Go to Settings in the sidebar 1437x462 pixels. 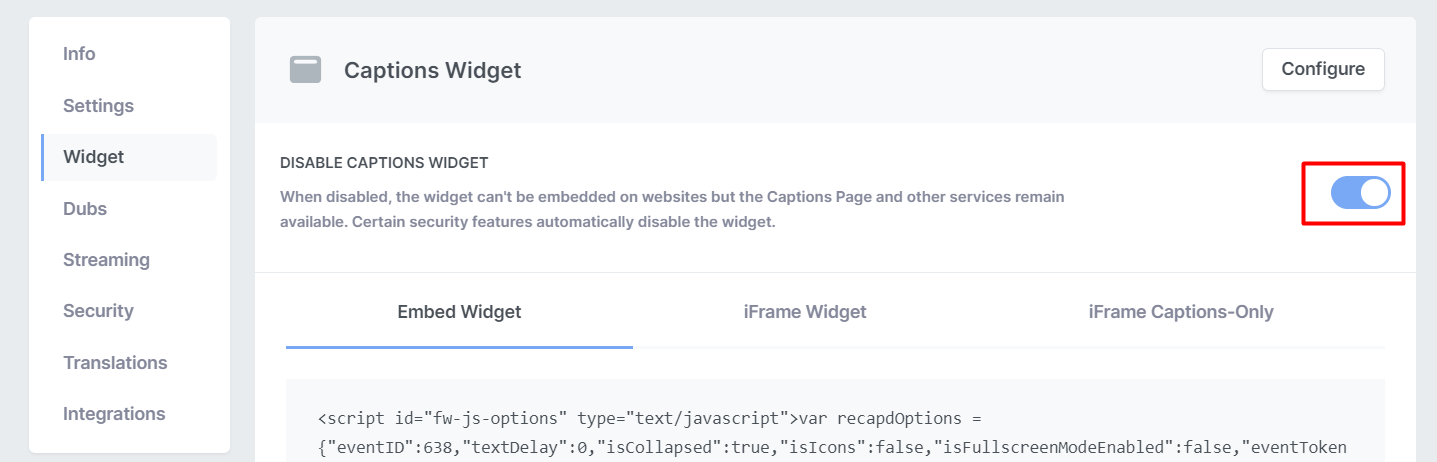98,106
